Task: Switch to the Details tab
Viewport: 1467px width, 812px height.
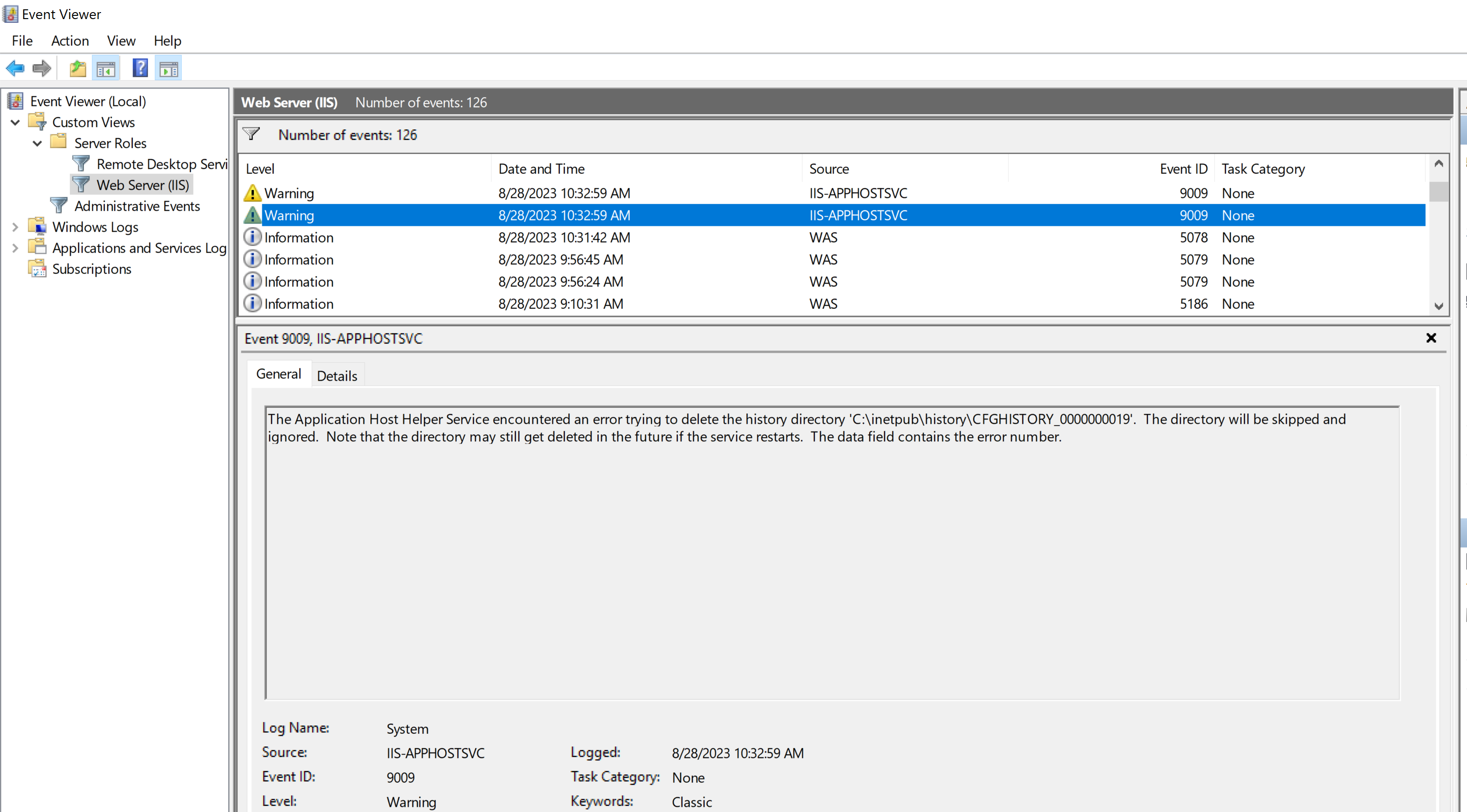Action: coord(336,375)
